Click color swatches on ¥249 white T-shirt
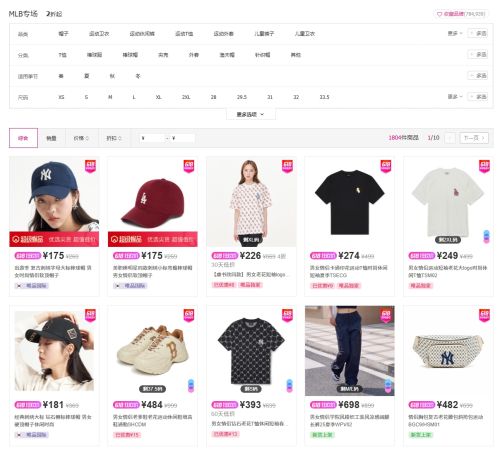This screenshot has width=500, height=452. click(x=486, y=236)
